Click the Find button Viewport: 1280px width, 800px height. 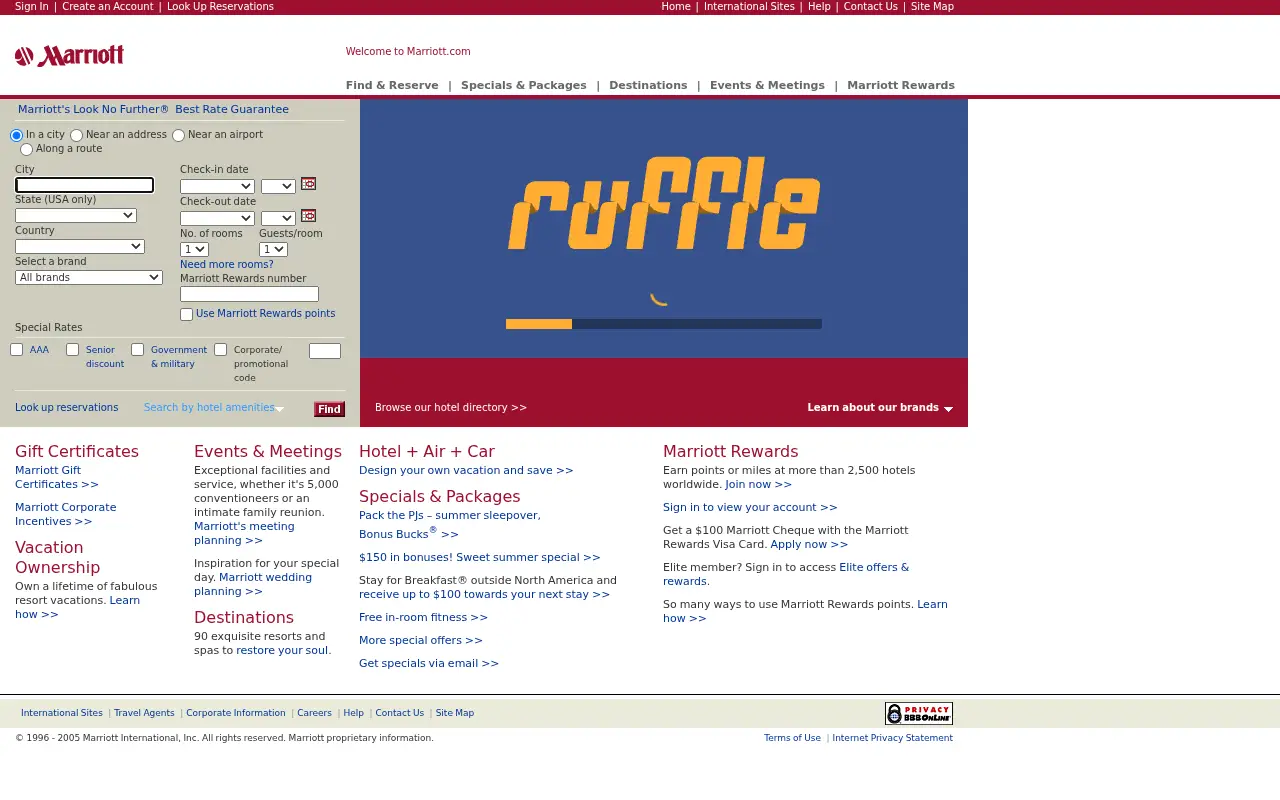pos(329,409)
